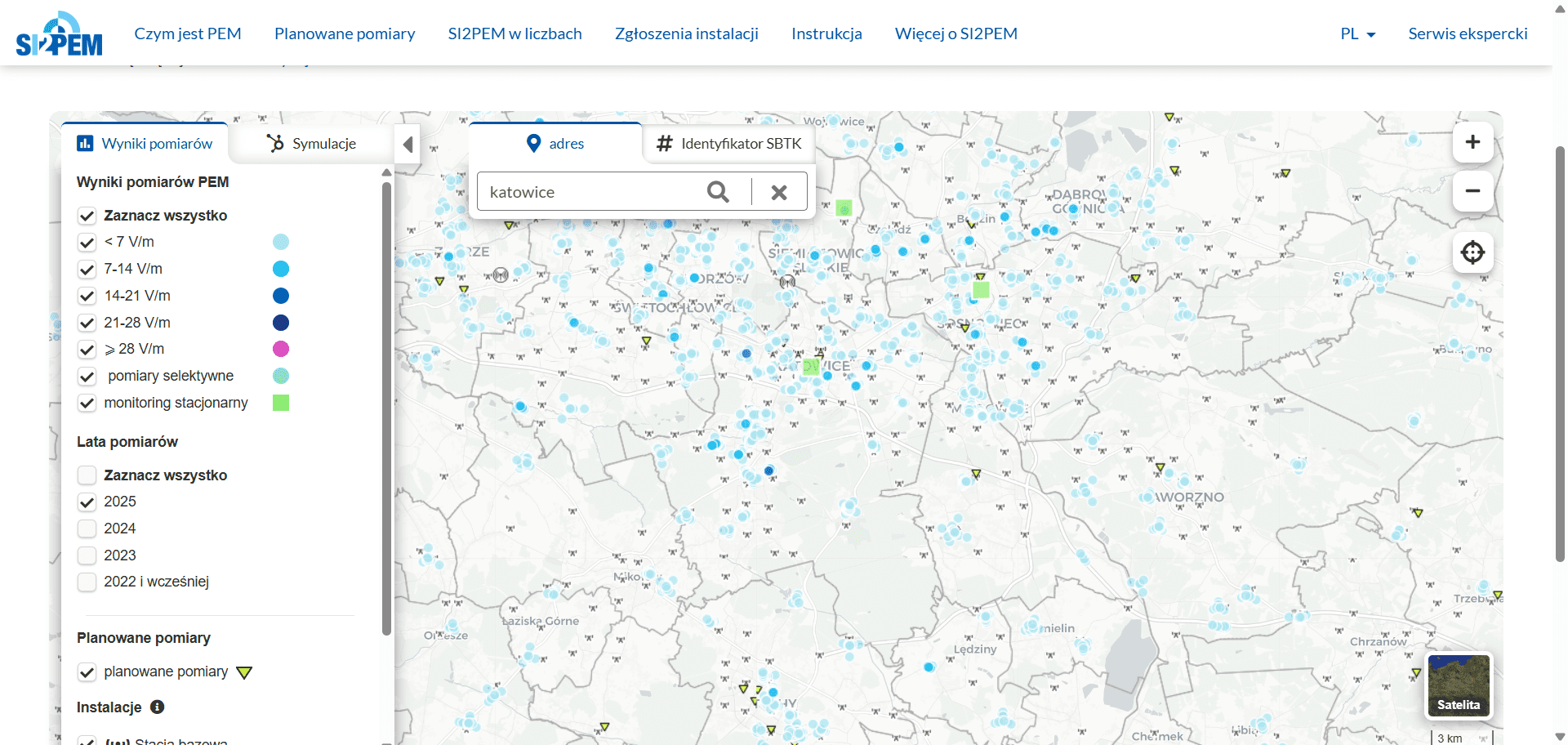Click the hash Identyfikator icon

pyautogui.click(x=665, y=143)
